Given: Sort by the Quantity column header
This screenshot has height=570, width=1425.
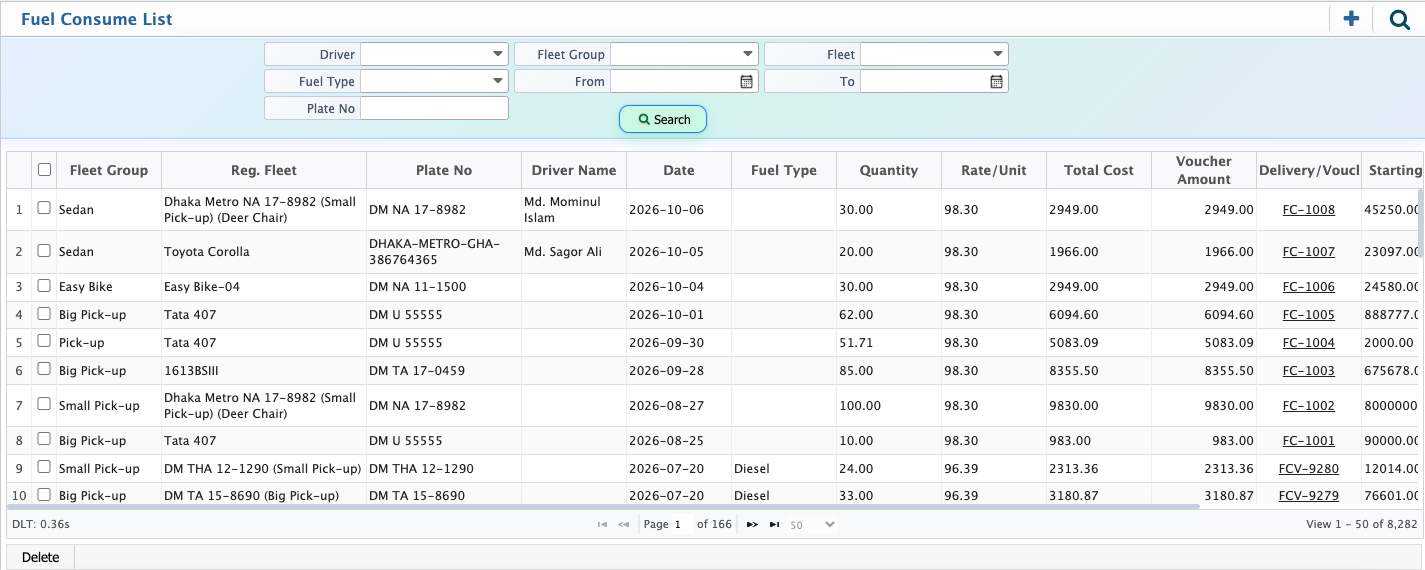Looking at the screenshot, I should pos(889,170).
